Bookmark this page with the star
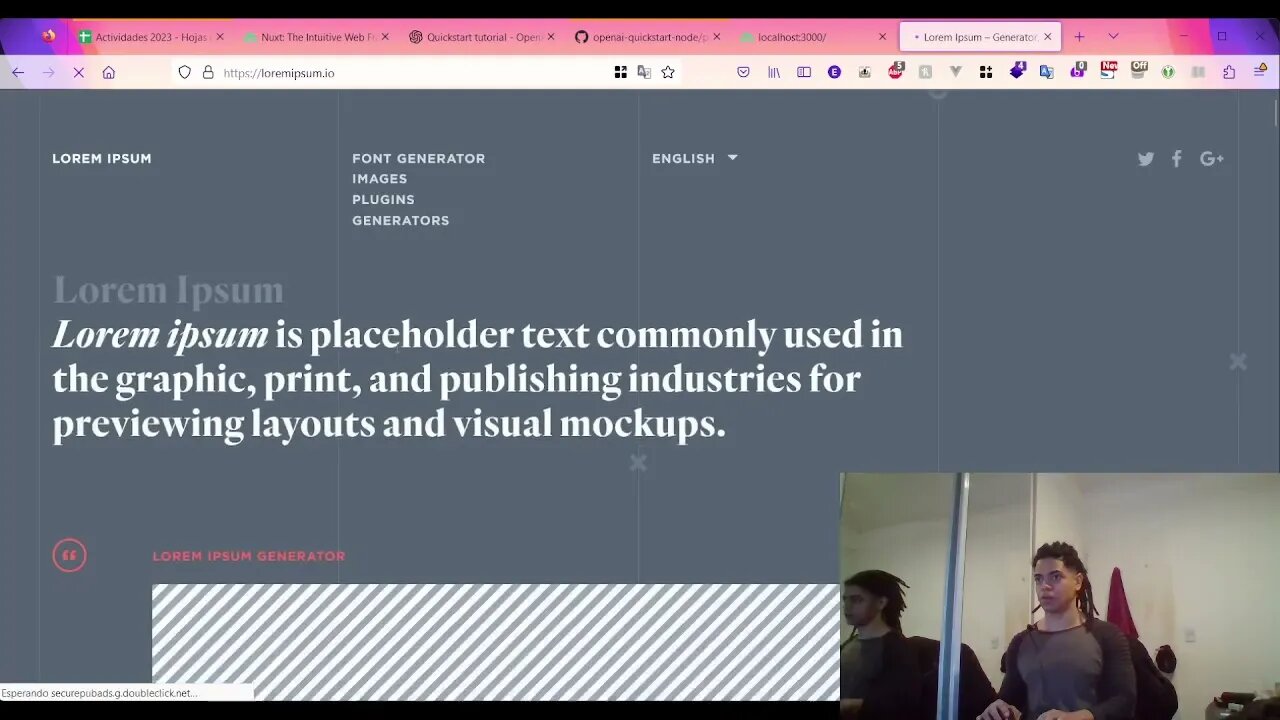This screenshot has height=720, width=1280. click(x=668, y=72)
